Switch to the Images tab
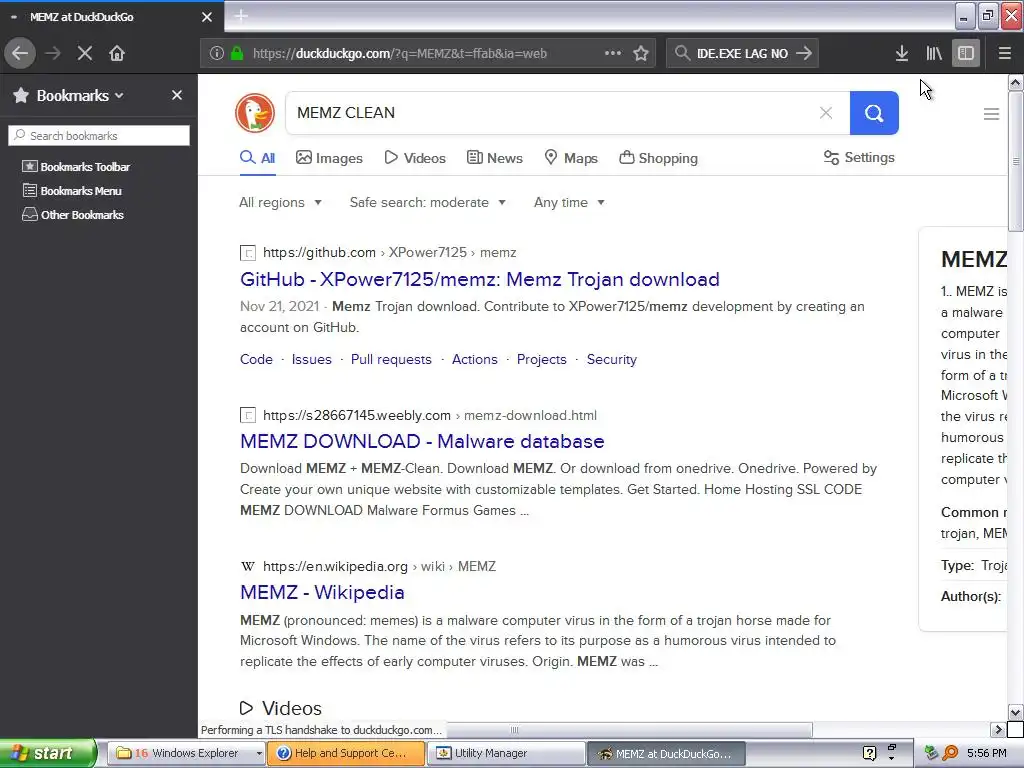The image size is (1024, 768). (x=329, y=158)
